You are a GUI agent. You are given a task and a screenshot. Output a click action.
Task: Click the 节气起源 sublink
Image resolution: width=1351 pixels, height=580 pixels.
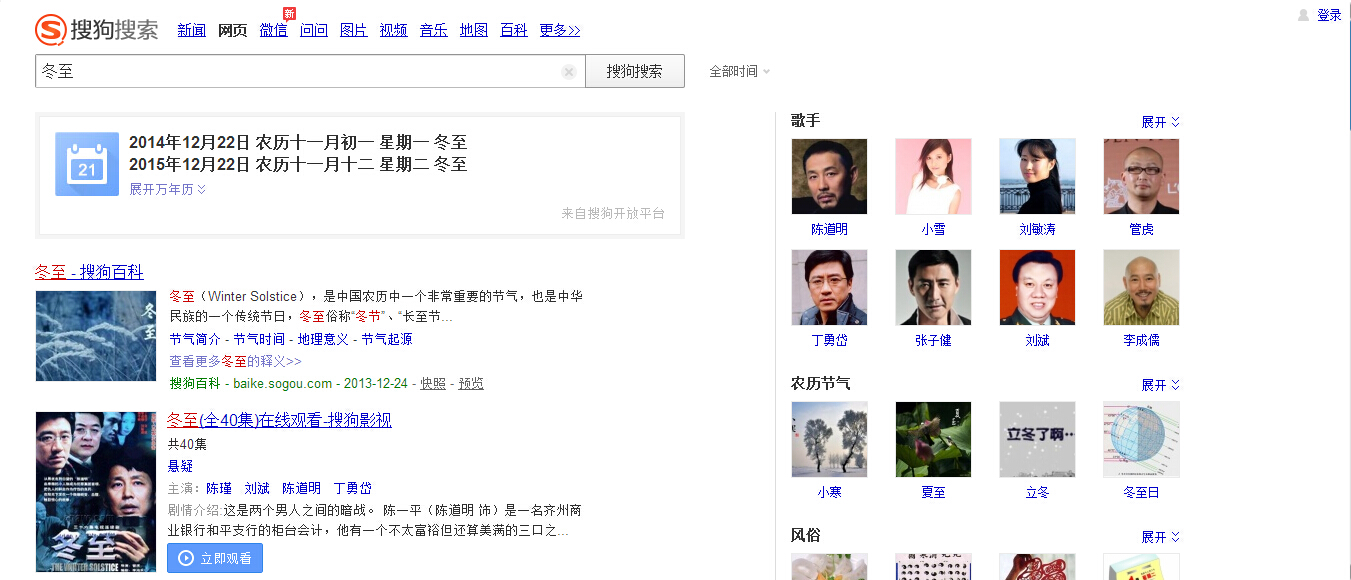click(x=387, y=339)
